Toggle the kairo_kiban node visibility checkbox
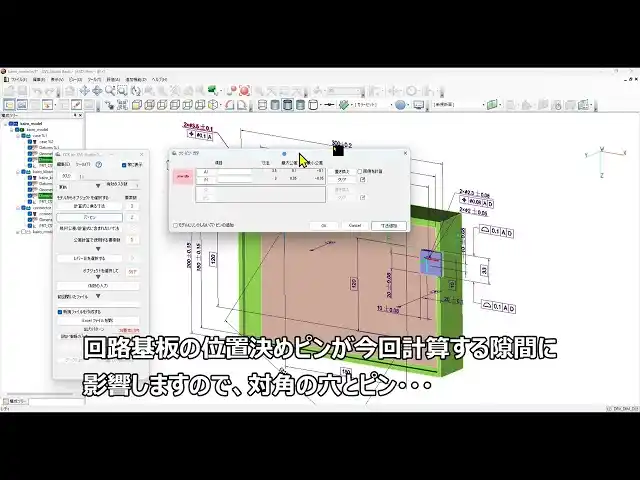Image resolution: width=640 pixels, height=480 pixels. pos(24,172)
